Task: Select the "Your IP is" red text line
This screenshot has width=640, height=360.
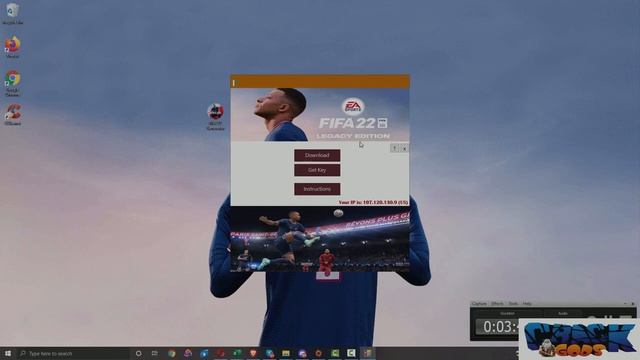Action: pos(373,202)
